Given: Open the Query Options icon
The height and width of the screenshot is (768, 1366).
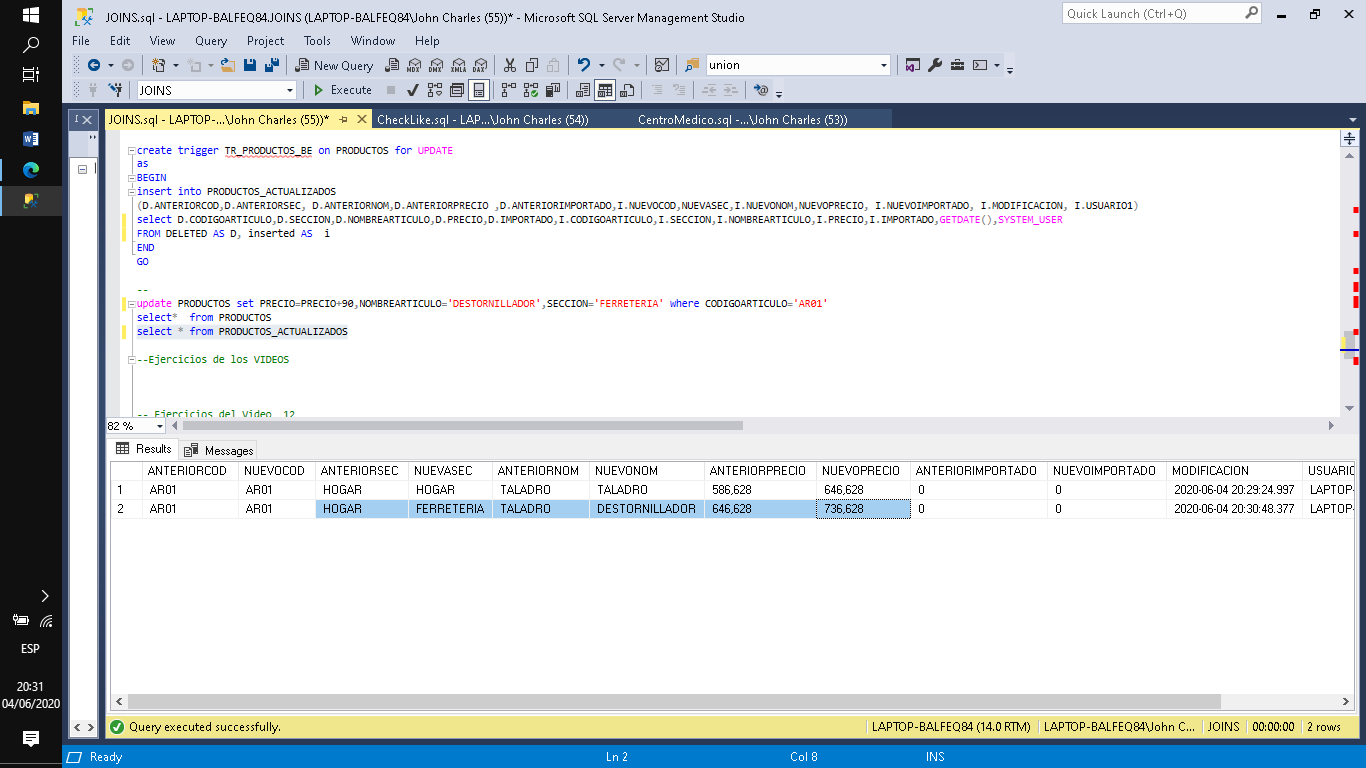Looking at the screenshot, I should [457, 90].
